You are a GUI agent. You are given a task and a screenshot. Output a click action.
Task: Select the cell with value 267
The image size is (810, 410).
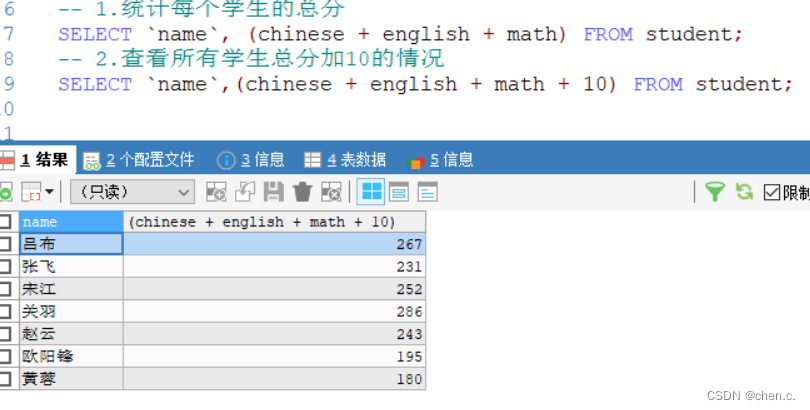click(274, 244)
